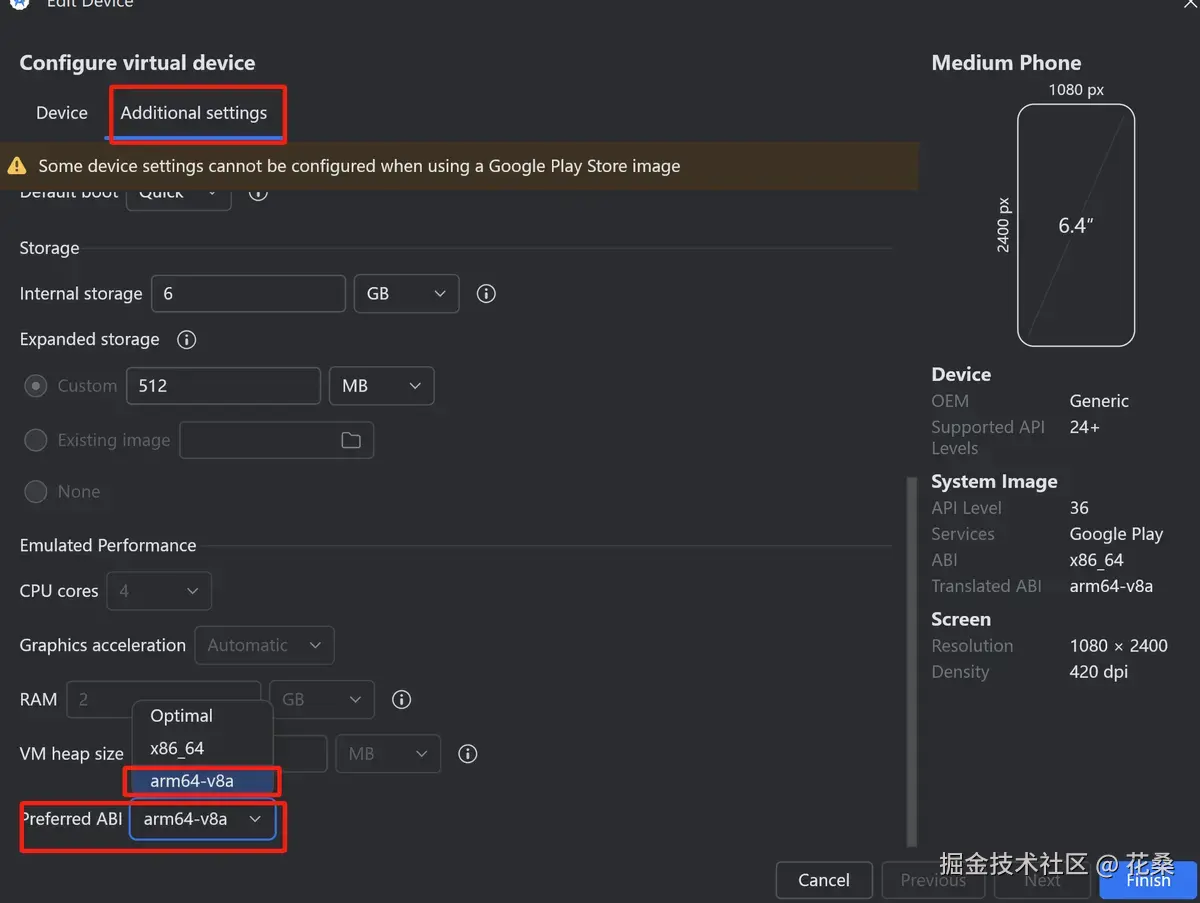Click the Cancel button
The image size is (1200, 903).
coord(824,880)
